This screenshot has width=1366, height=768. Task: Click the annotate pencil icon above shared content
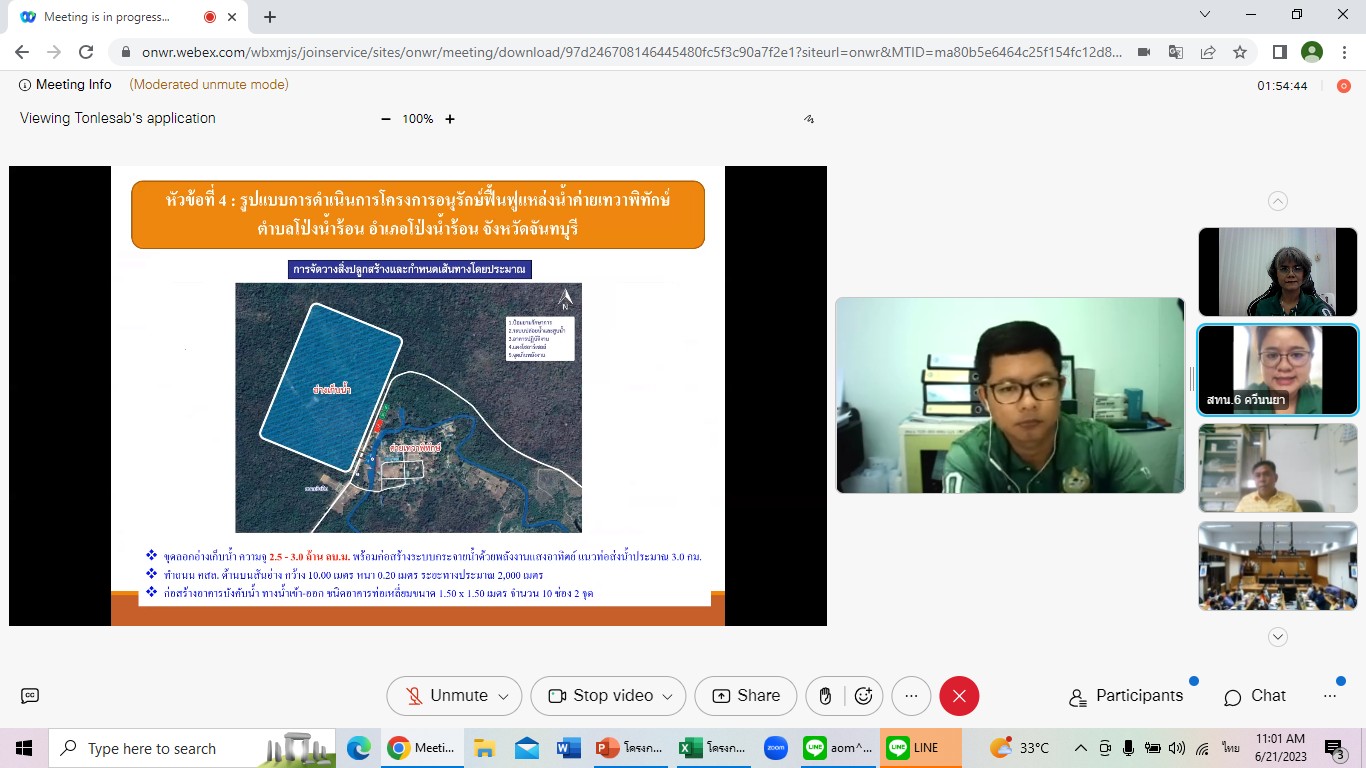click(x=809, y=119)
